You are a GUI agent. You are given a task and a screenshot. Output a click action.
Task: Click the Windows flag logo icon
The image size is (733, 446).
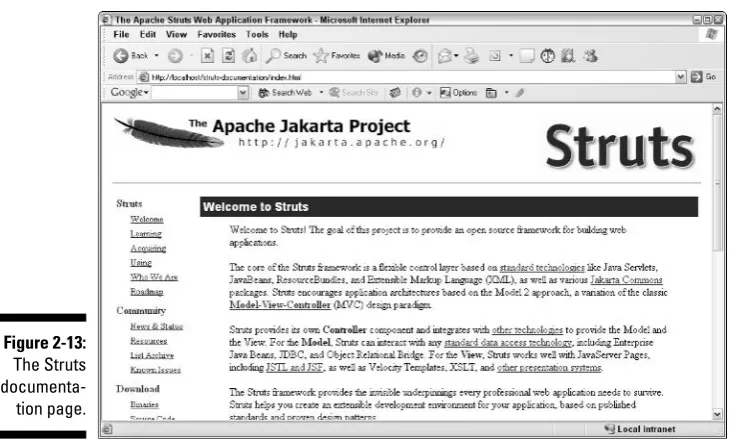(711, 34)
